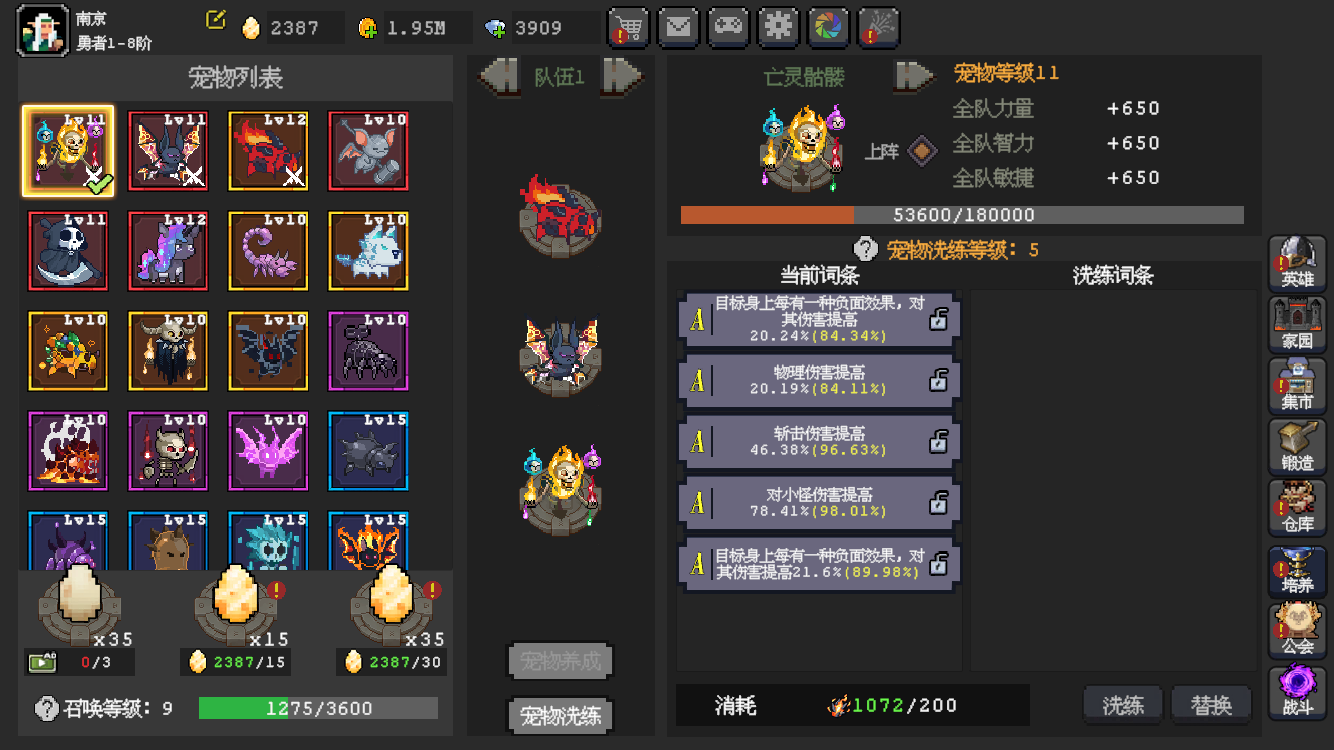Open the 家园 homeland castle icon

pos(1297,324)
